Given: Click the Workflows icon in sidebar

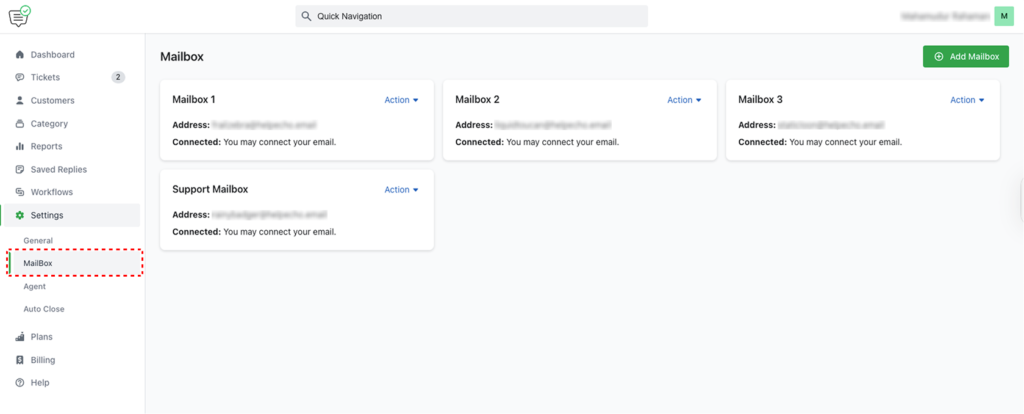Looking at the screenshot, I should coord(20,192).
